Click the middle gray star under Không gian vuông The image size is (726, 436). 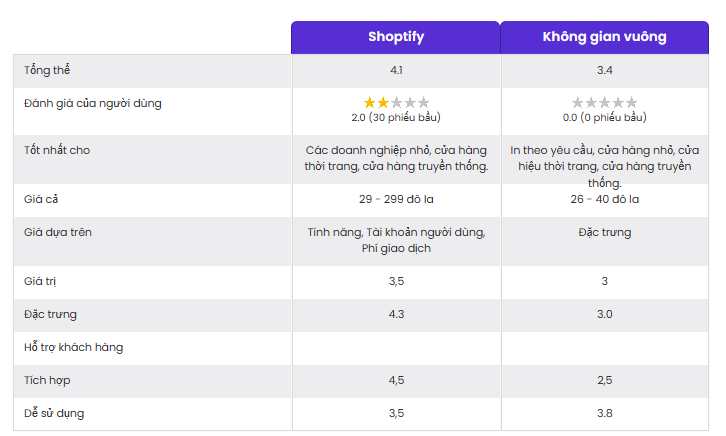click(604, 103)
